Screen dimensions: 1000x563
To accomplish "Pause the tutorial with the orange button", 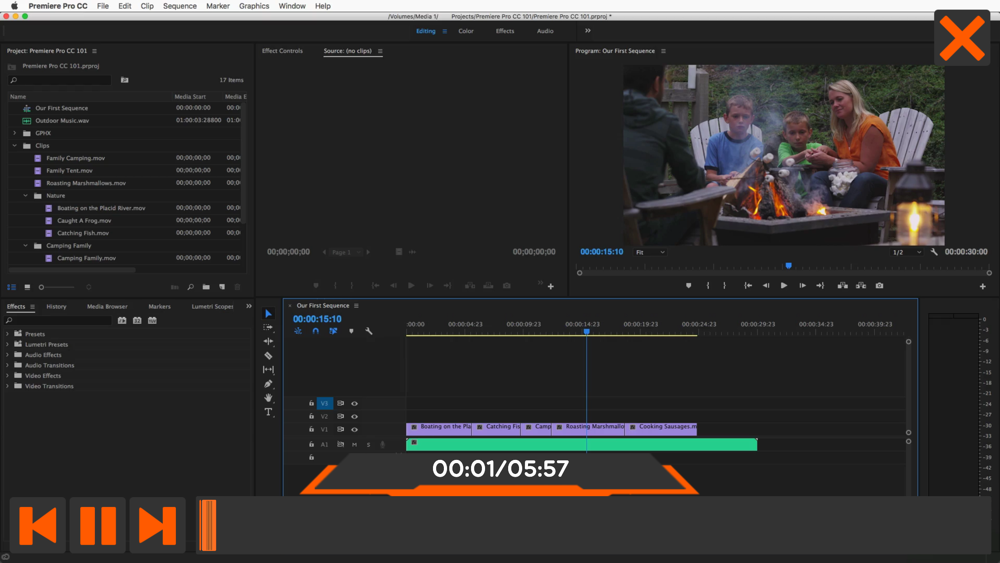I will [98, 525].
